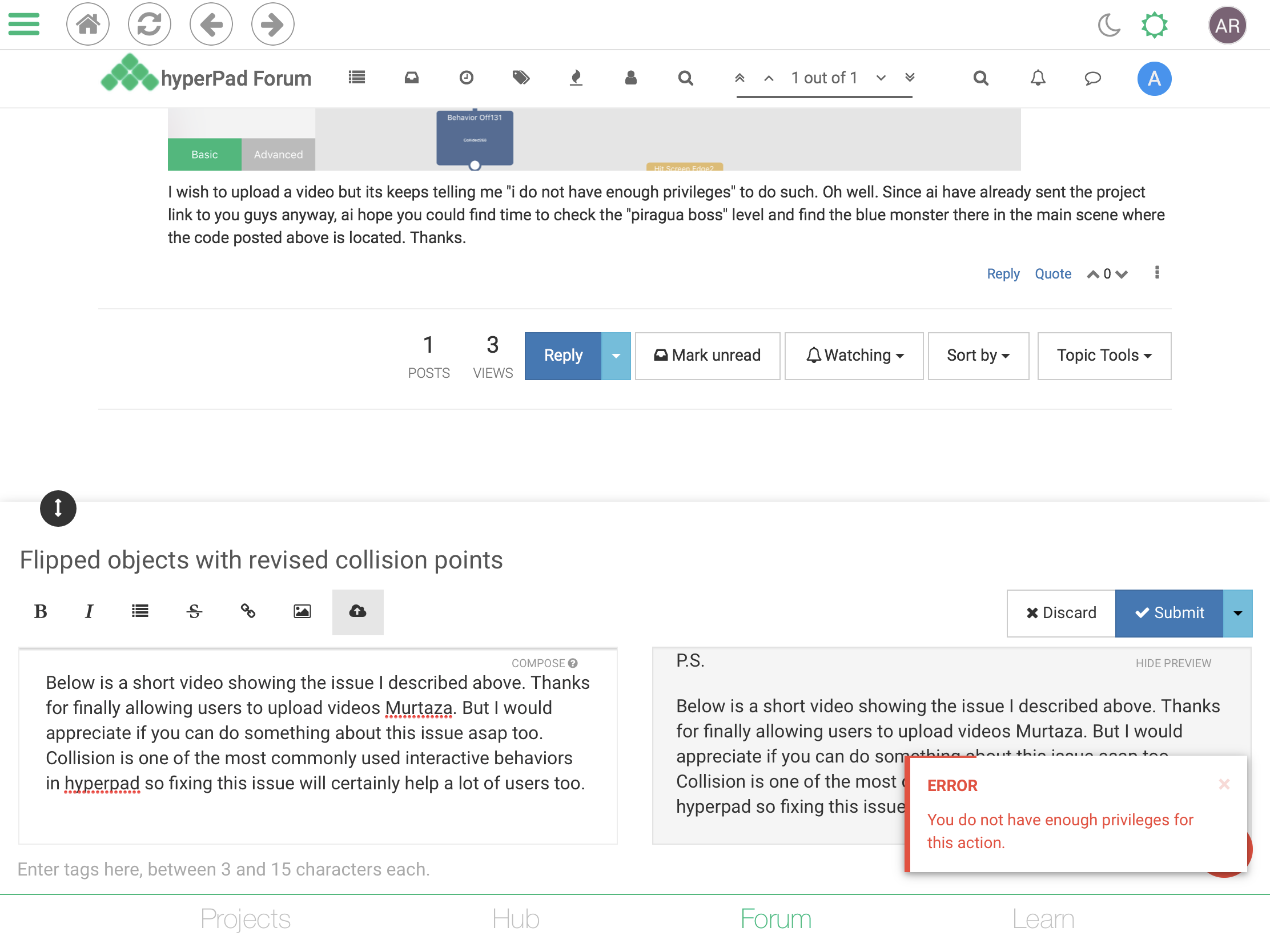
Task: Insert a link with the link icon
Action: (248, 612)
